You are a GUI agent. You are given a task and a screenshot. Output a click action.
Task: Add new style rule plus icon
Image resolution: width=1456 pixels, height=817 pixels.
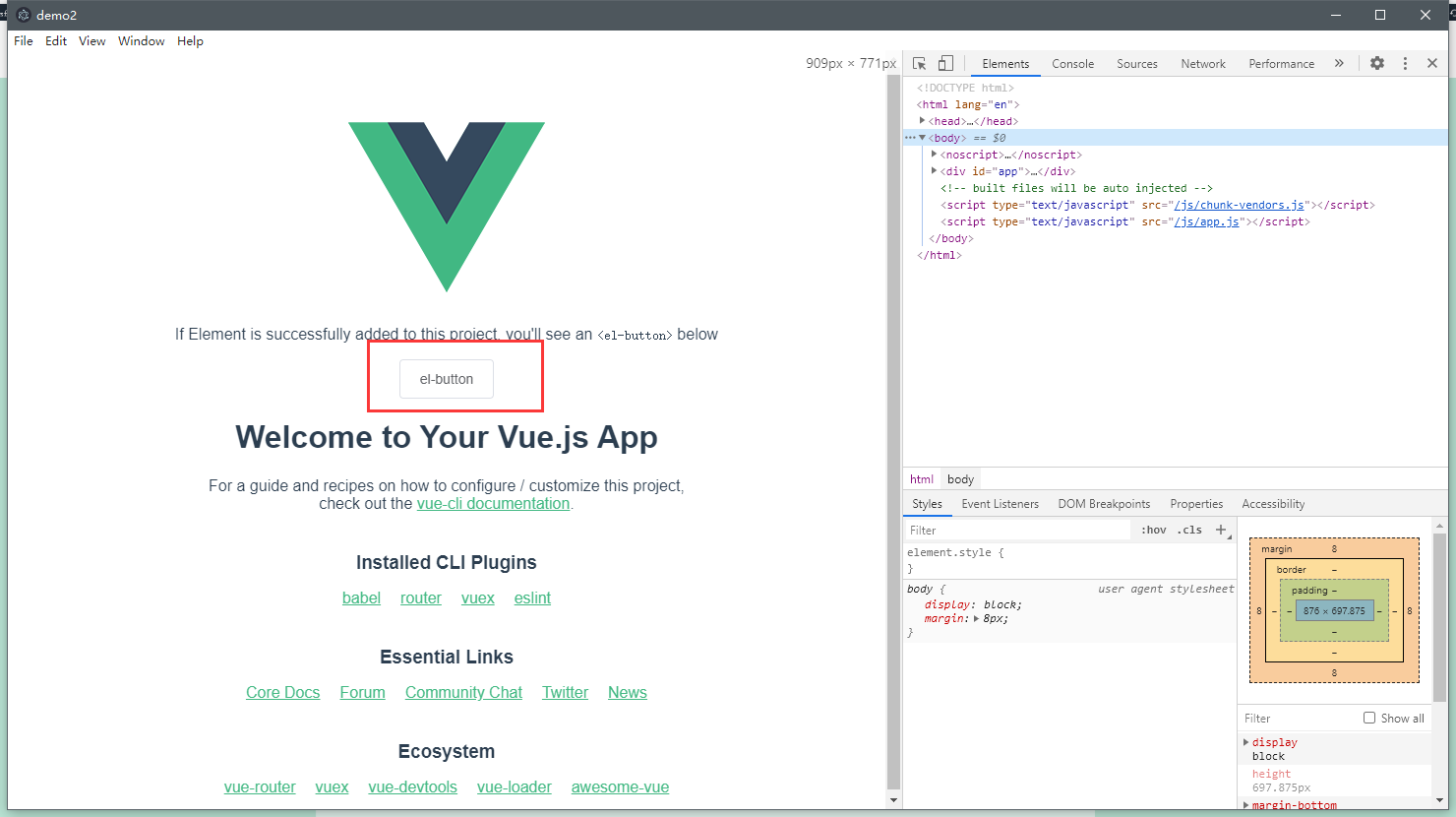(x=1221, y=530)
